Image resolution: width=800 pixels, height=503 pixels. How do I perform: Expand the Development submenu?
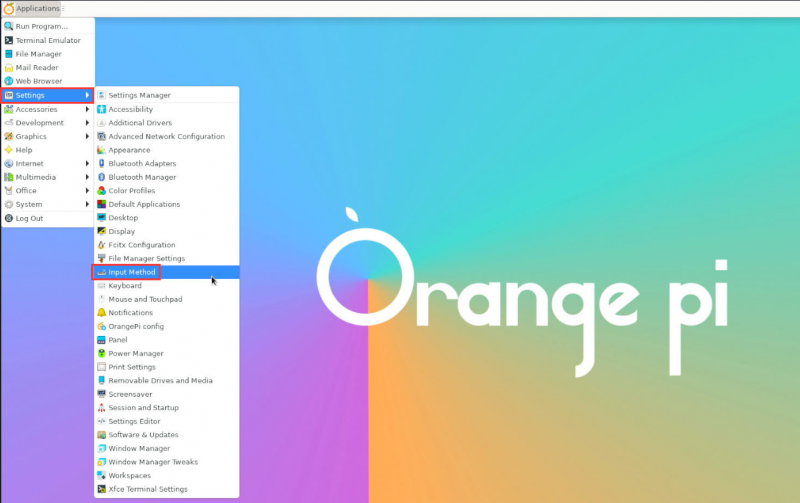[x=40, y=123]
